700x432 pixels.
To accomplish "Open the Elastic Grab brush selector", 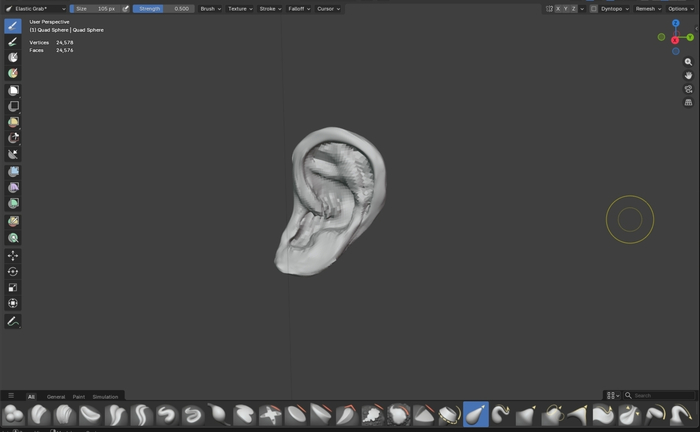I will (x=36, y=8).
